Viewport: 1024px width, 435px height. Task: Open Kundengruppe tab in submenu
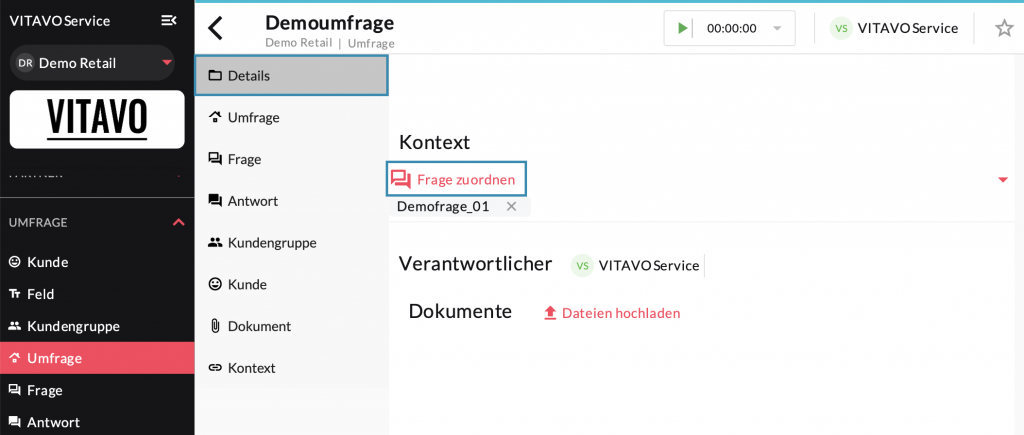[x=271, y=242]
